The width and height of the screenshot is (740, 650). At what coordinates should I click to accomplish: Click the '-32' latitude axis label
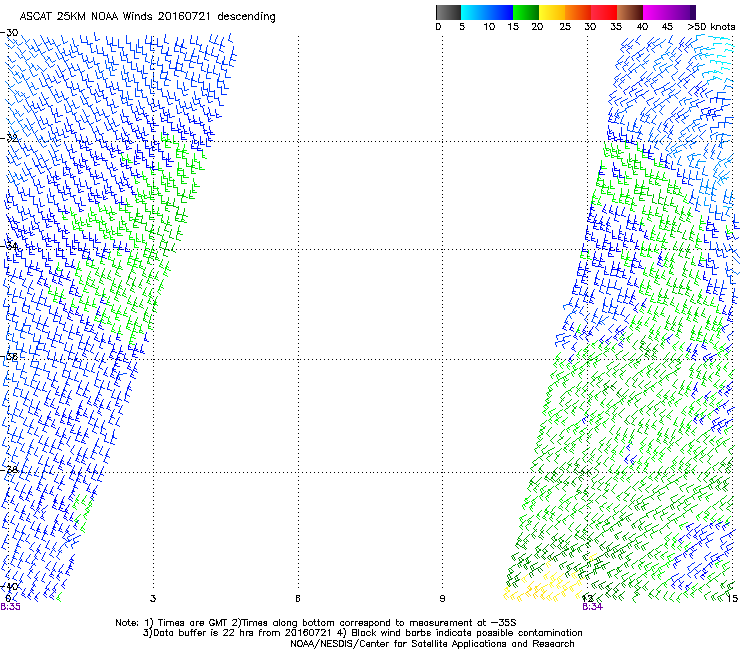point(10,138)
